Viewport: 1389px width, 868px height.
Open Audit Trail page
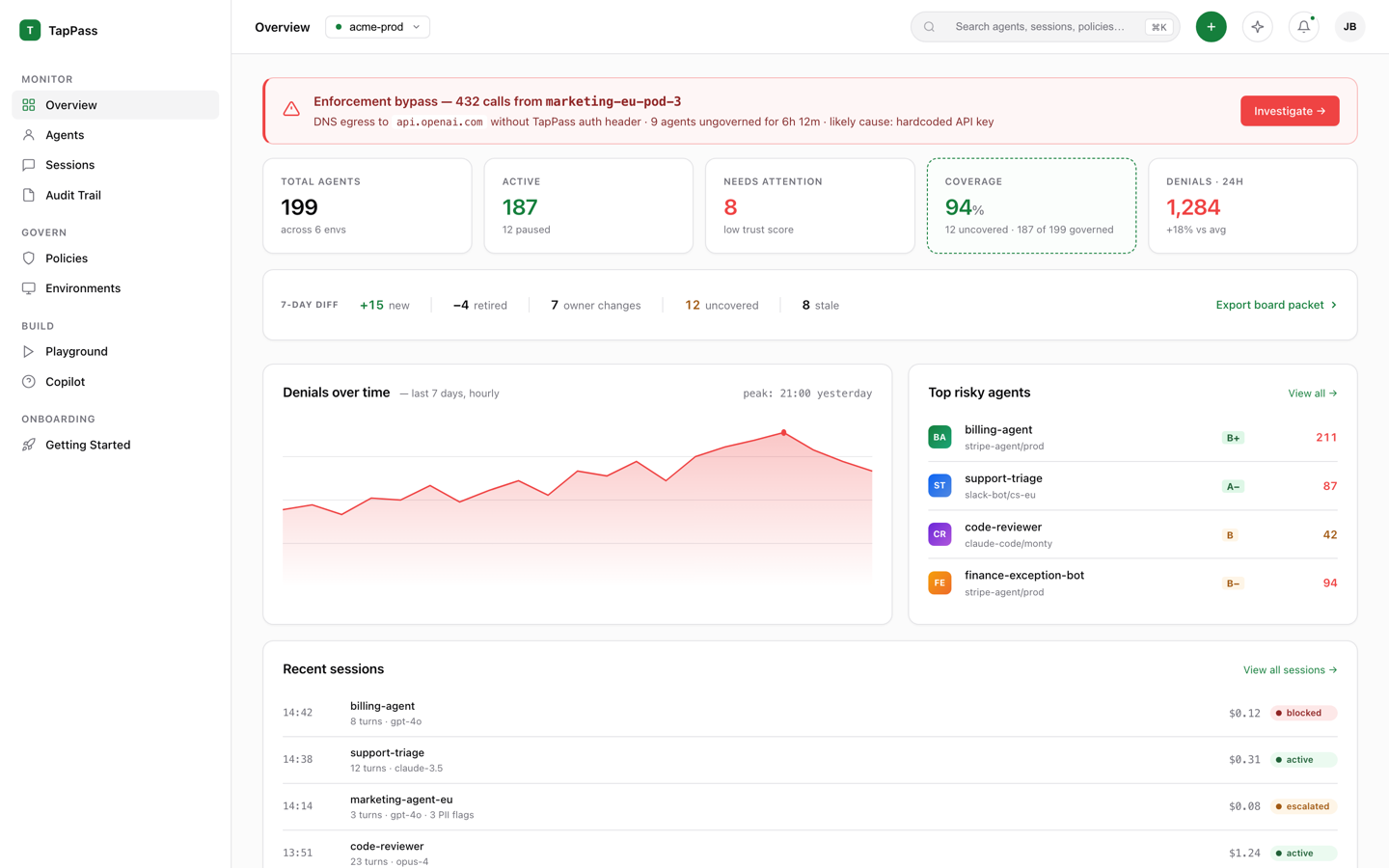116,195
